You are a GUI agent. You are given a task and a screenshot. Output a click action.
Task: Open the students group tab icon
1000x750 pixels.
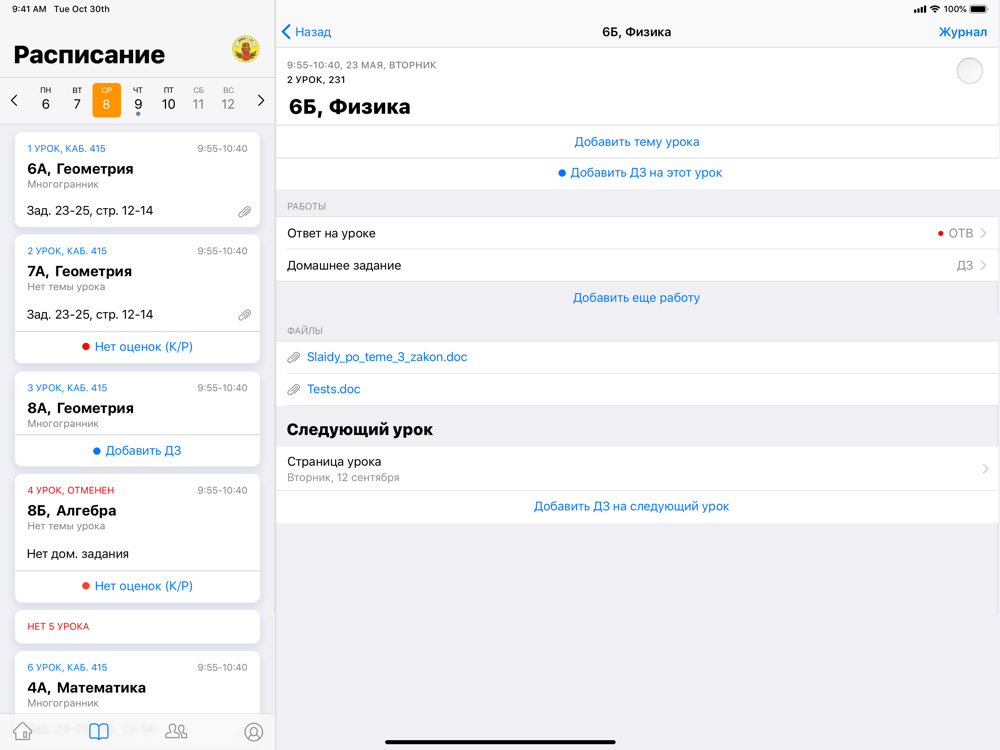(x=176, y=731)
